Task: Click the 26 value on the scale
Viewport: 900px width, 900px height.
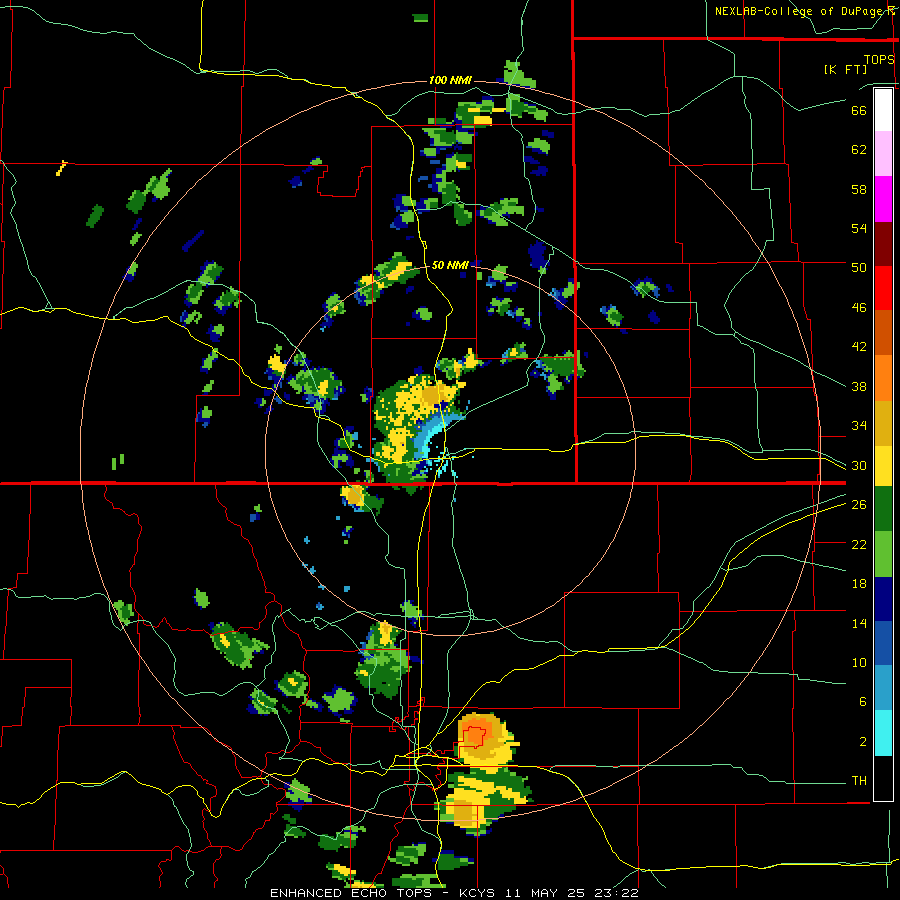Action: [859, 505]
